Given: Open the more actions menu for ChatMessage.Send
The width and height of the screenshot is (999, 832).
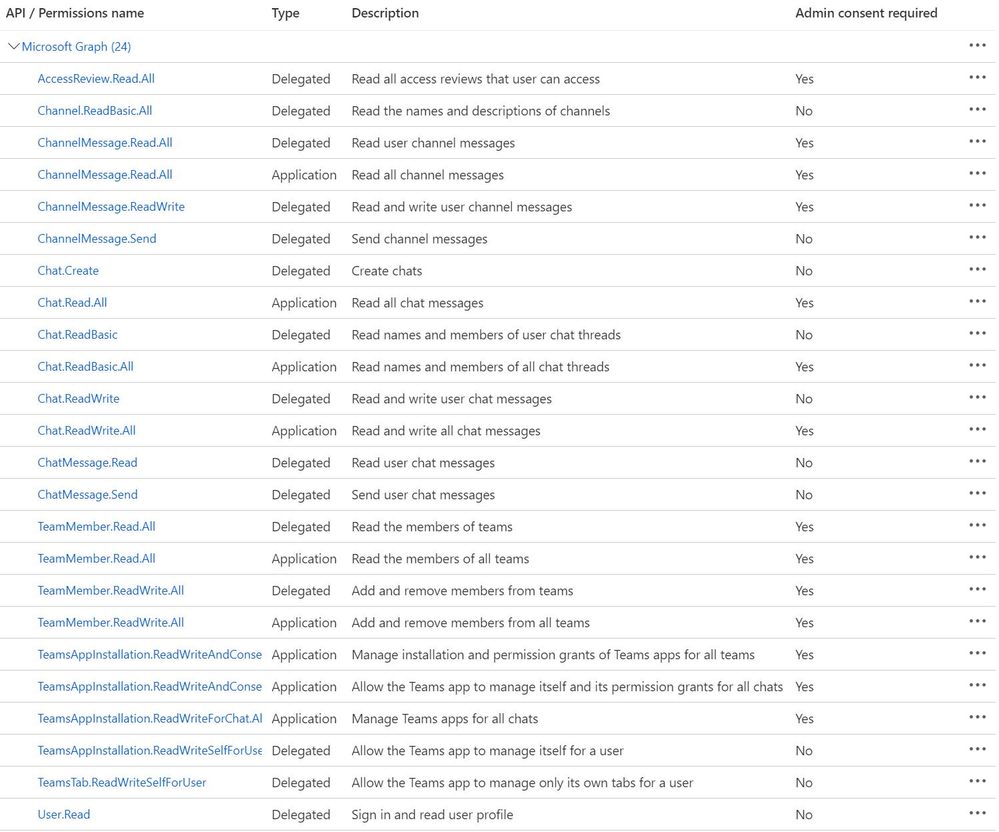Looking at the screenshot, I should pyautogui.click(x=977, y=494).
